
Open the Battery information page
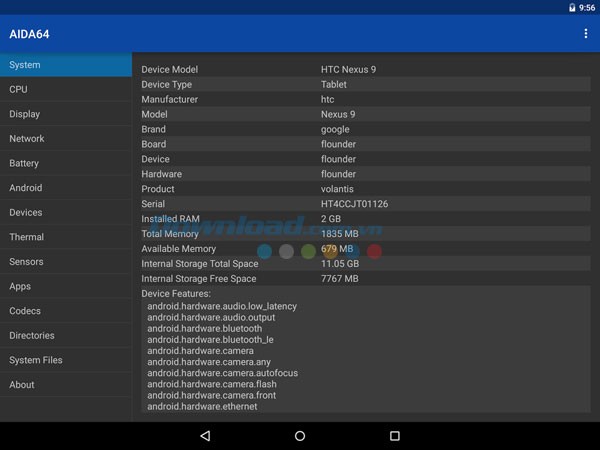[x=65, y=163]
